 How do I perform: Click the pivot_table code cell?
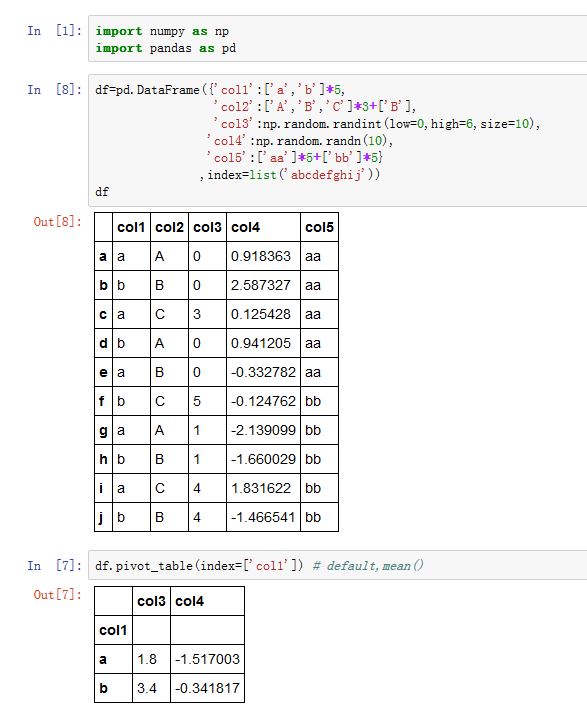pyautogui.click(x=337, y=565)
